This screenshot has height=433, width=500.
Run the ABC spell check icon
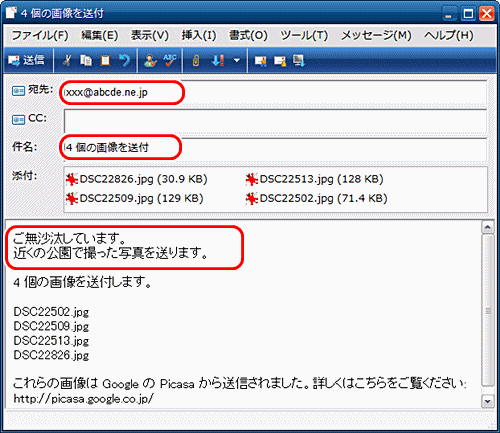tap(170, 61)
